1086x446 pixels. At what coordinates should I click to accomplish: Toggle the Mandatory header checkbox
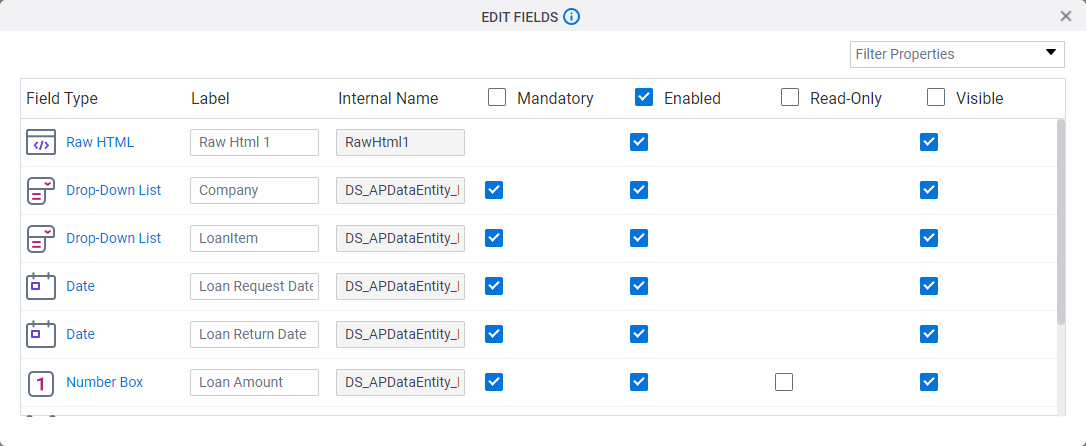pos(497,97)
